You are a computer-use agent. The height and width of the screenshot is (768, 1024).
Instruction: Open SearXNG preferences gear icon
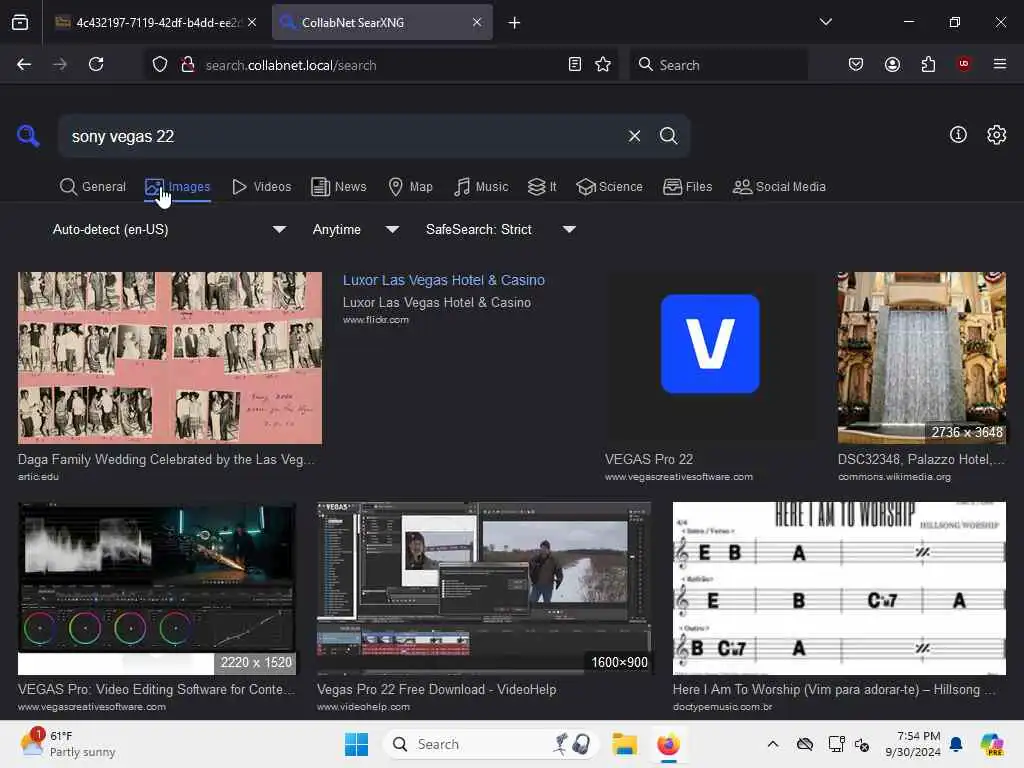(996, 135)
